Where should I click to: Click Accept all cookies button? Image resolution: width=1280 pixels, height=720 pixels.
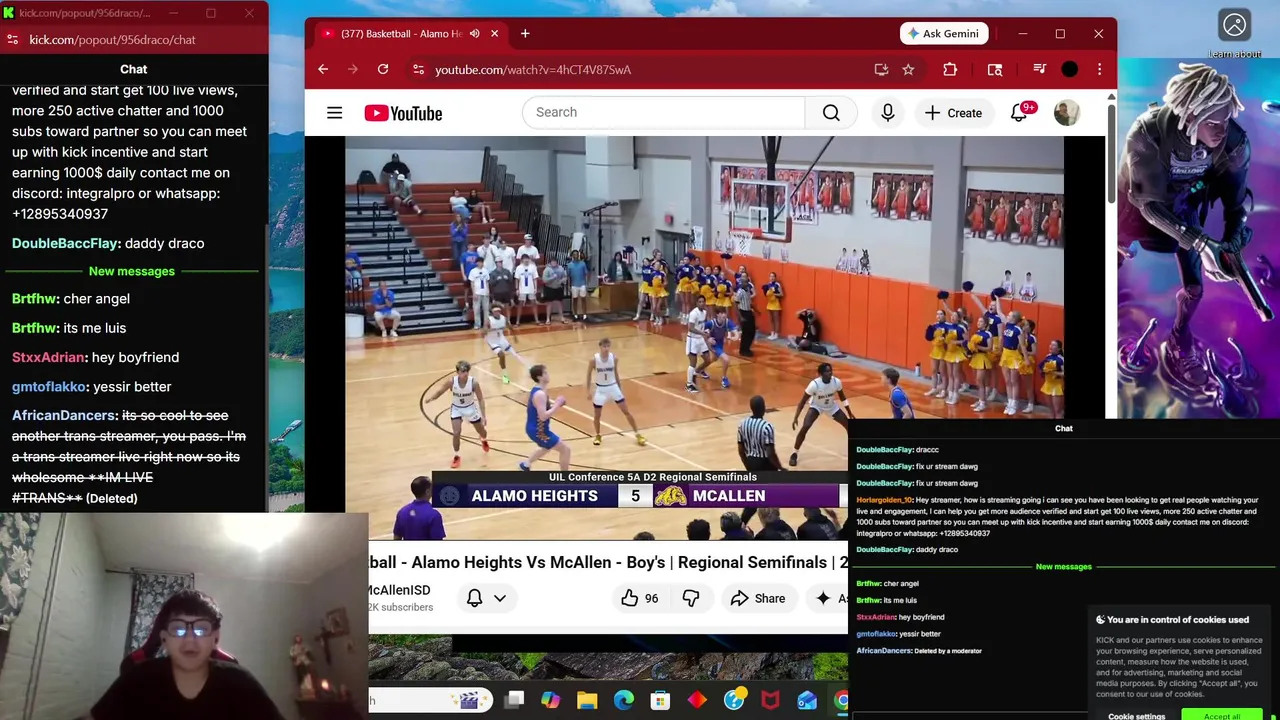(1221, 716)
